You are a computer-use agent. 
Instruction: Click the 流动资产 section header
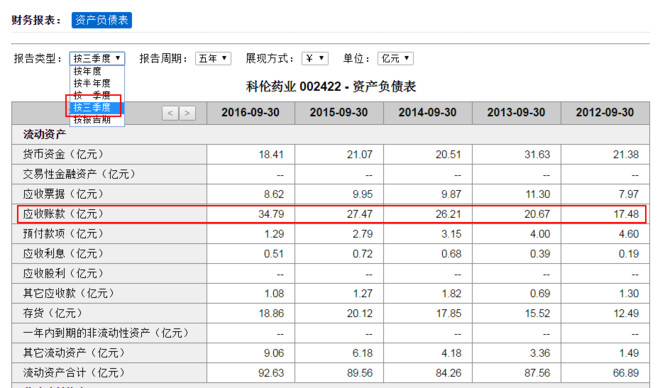44,134
